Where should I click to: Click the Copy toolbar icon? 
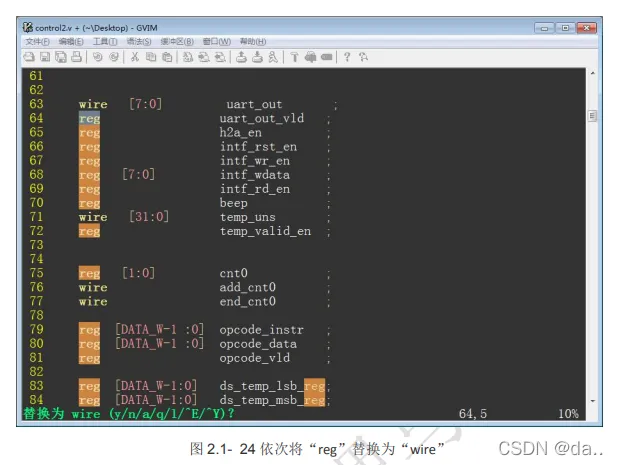click(x=151, y=57)
